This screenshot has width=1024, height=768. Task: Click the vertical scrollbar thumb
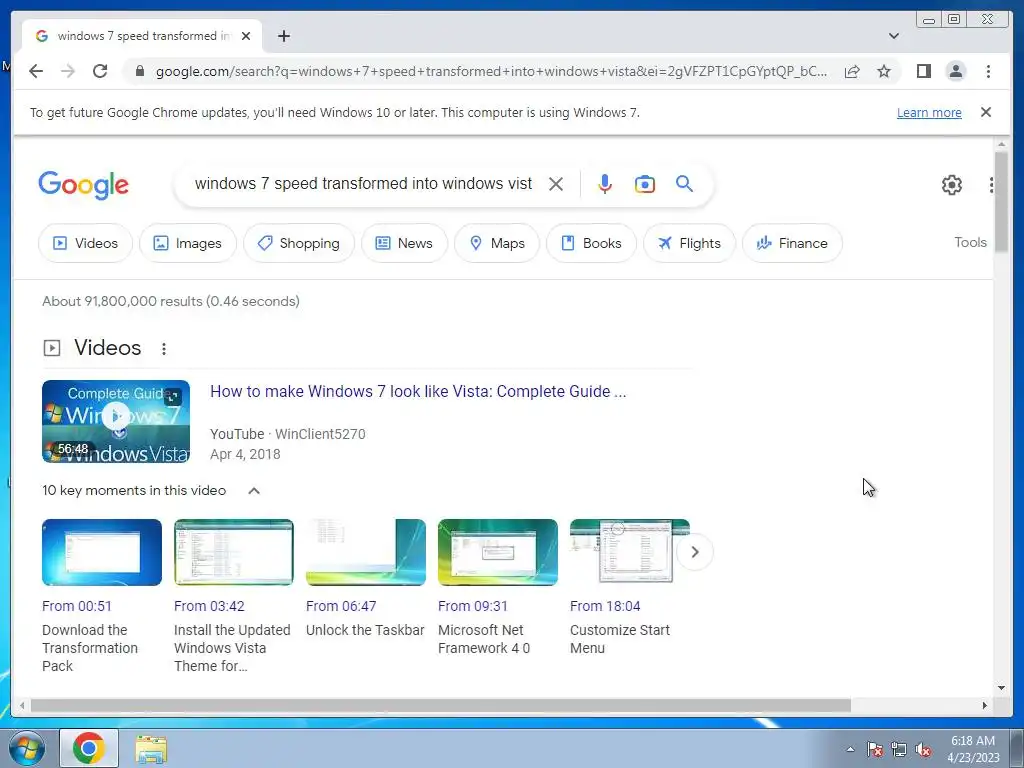[1001, 200]
